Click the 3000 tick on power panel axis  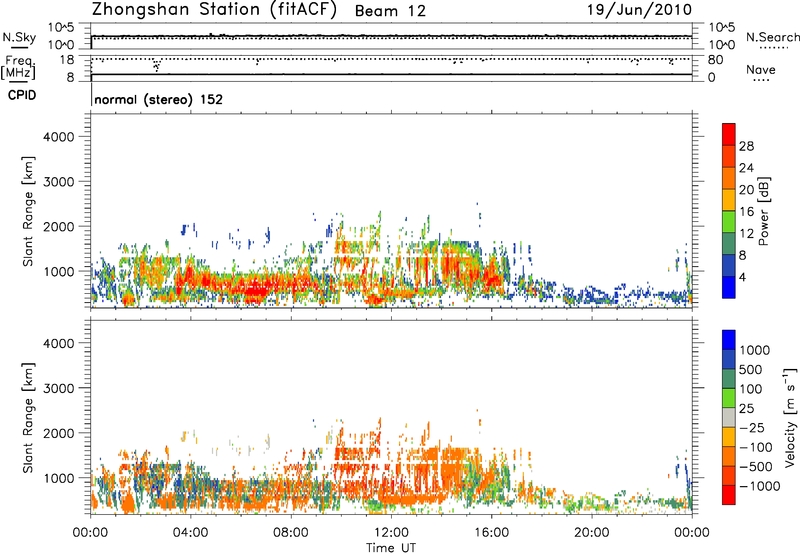coord(58,182)
